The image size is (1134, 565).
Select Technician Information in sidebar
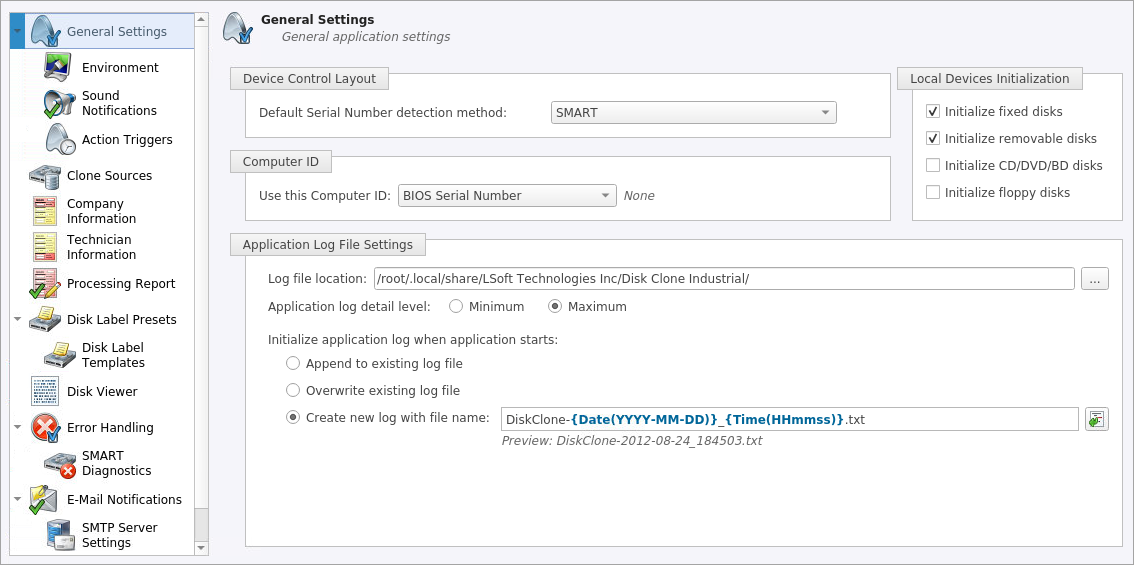[101, 247]
